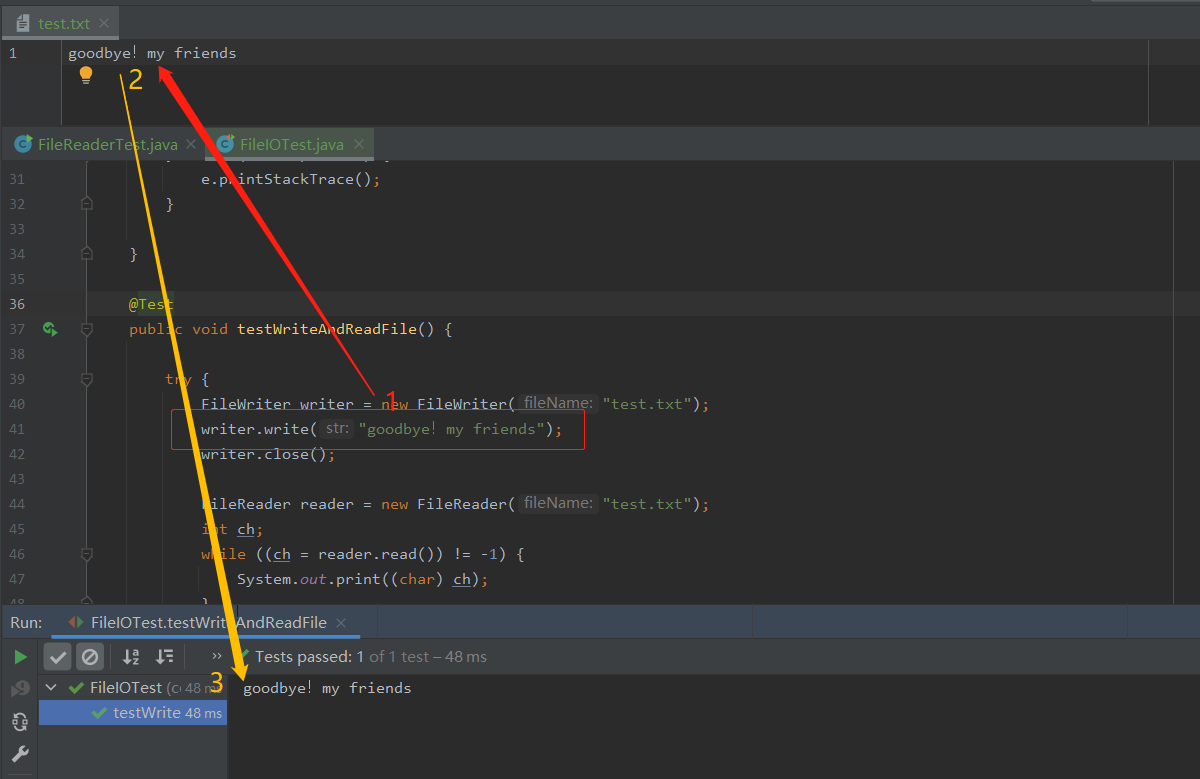Screen dimensions: 1200x779
Task: Collapse the FileIOTest node in test tree
Action: tap(50, 688)
